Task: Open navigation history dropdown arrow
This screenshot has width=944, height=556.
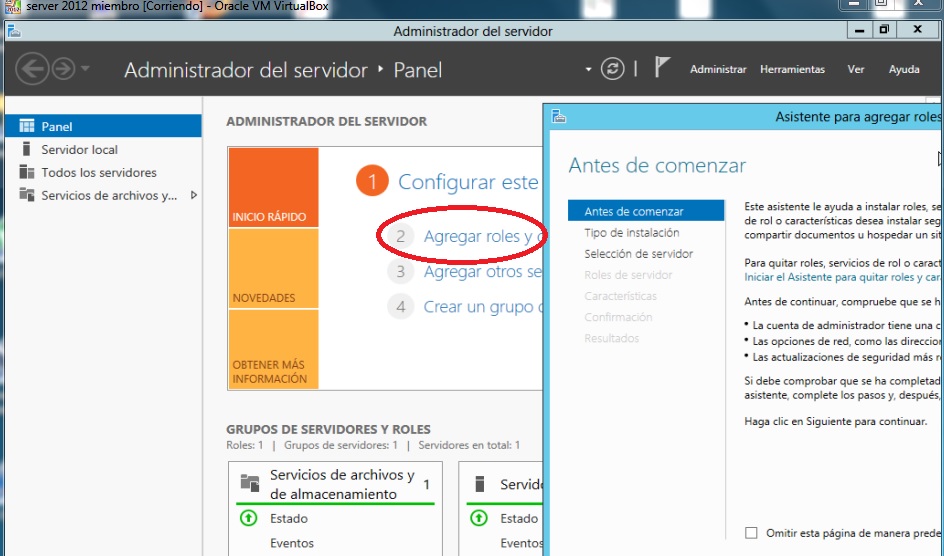Action: coord(85,70)
